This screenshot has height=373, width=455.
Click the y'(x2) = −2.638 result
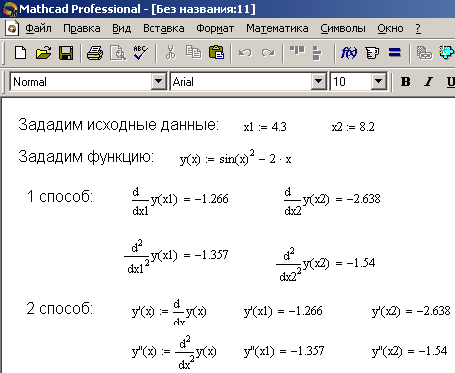pyautogui.click(x=411, y=311)
